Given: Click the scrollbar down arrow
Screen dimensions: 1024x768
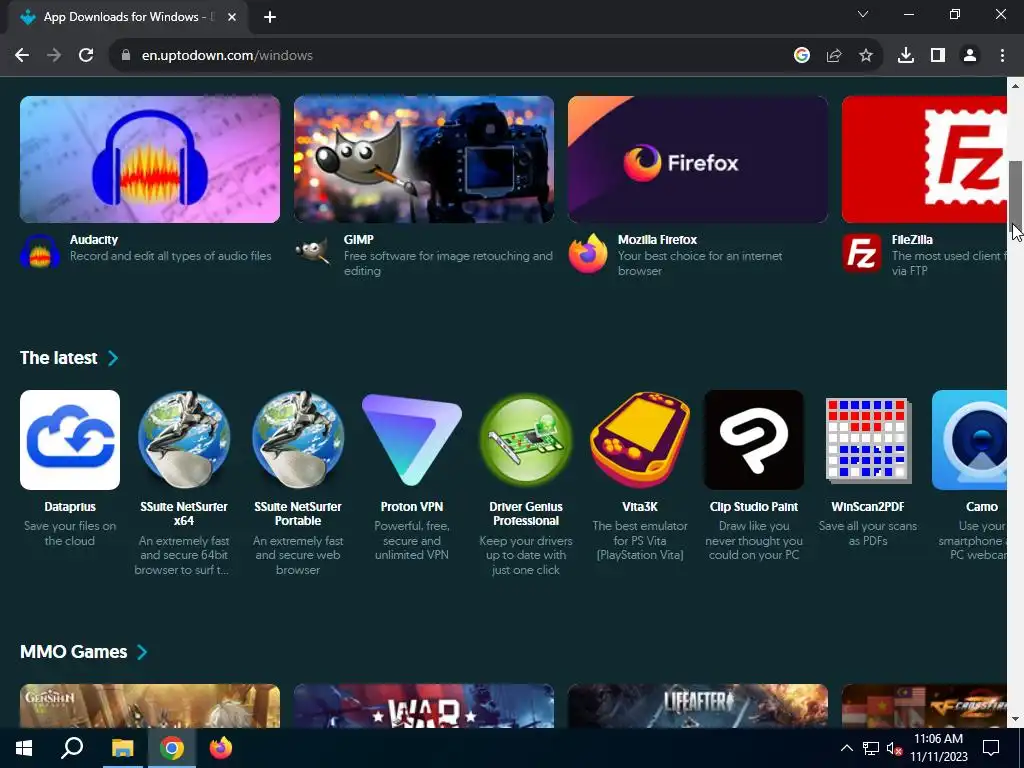Looking at the screenshot, I should tap(1016, 720).
